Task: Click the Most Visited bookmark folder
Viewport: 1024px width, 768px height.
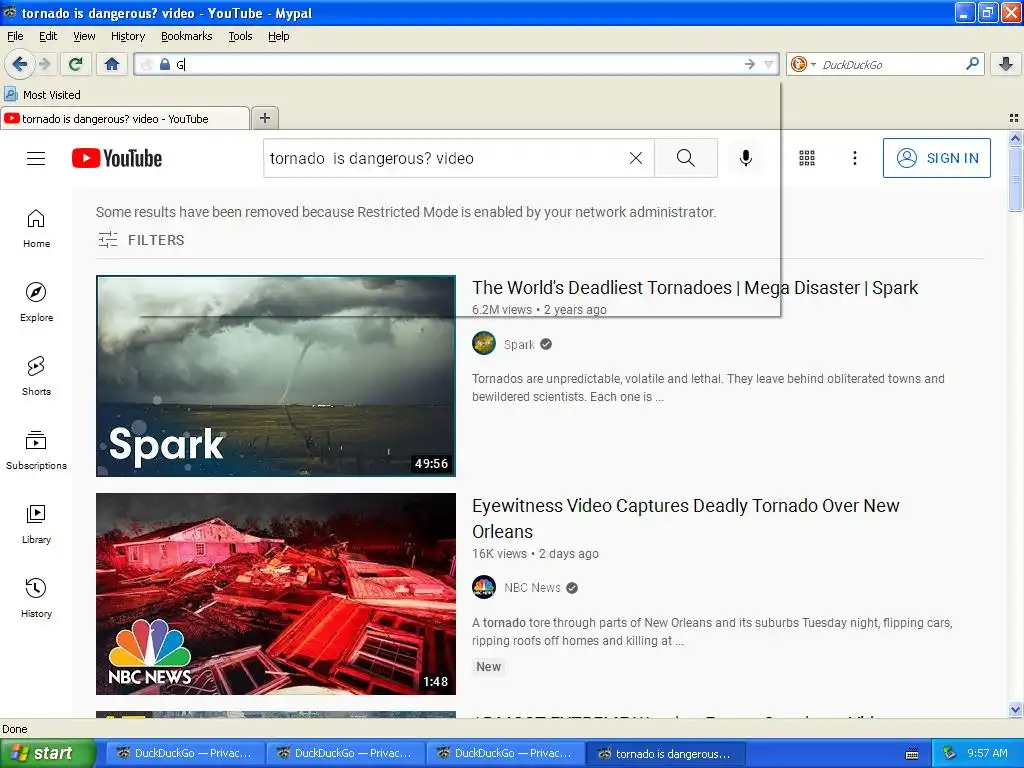Action: (x=42, y=95)
